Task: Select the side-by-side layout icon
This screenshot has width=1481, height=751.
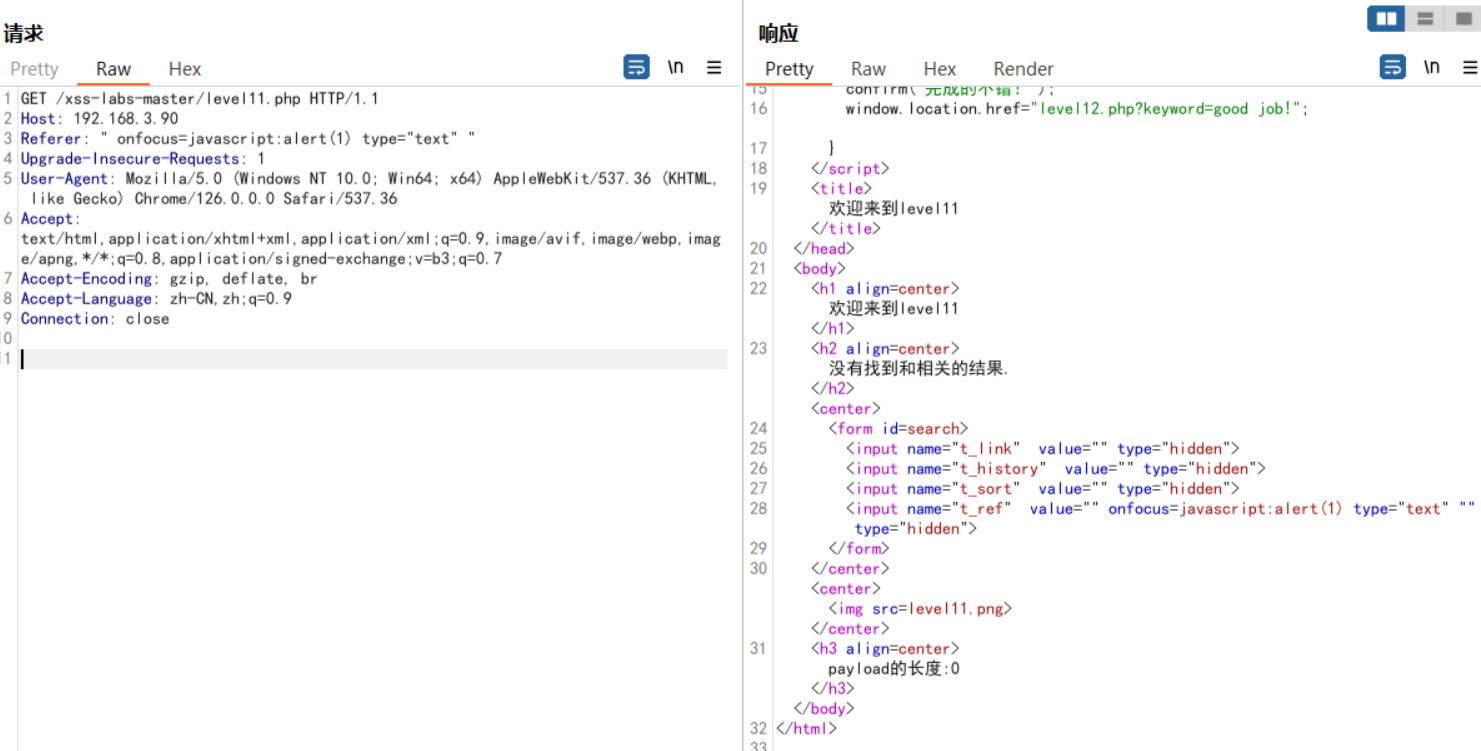Action: (1386, 18)
